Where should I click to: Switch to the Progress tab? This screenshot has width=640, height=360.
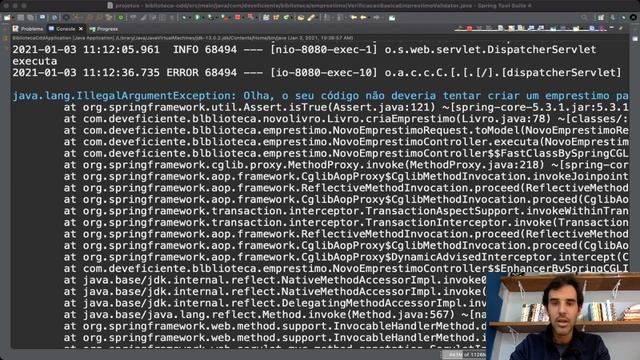(104, 29)
